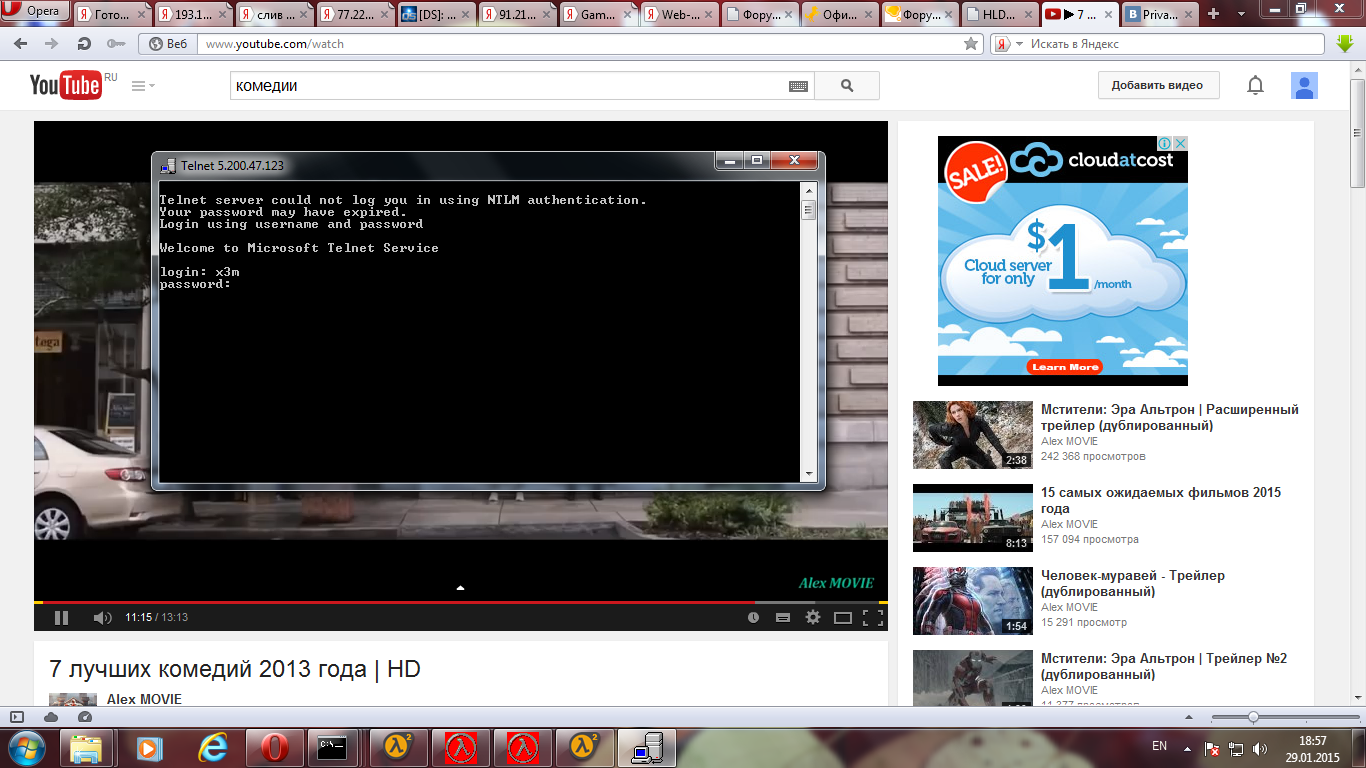Viewport: 1366px width, 768px height.
Task: Open the Человек-муравей trailer thumbnail
Action: 972,601
